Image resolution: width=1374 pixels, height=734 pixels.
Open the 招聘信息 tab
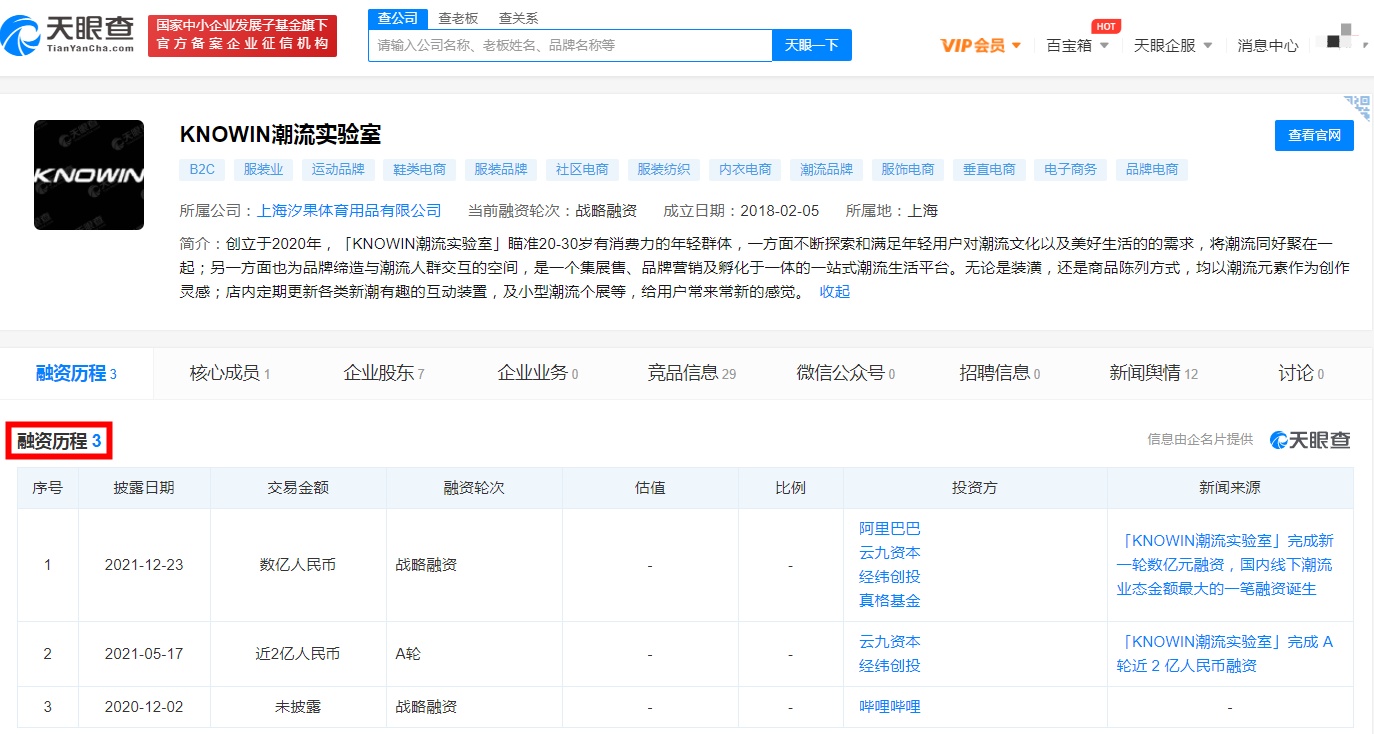click(x=1000, y=373)
